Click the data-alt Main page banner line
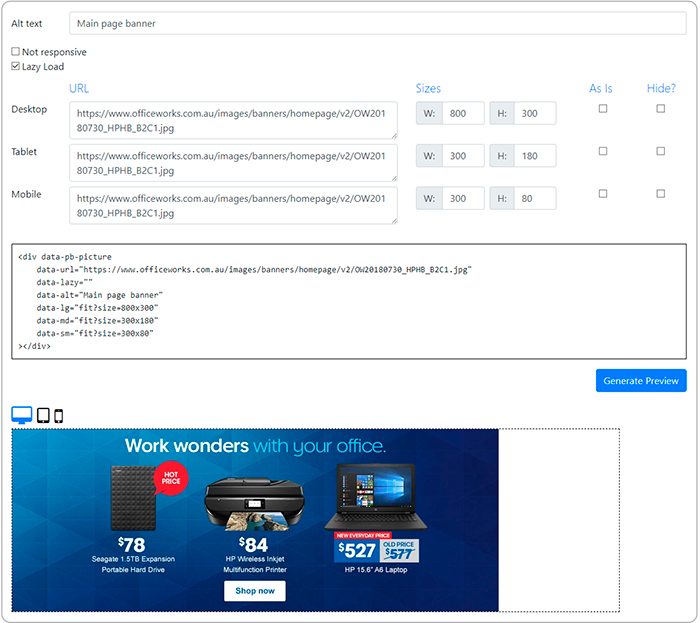Viewport: 700px width, 623px height. pos(100,295)
